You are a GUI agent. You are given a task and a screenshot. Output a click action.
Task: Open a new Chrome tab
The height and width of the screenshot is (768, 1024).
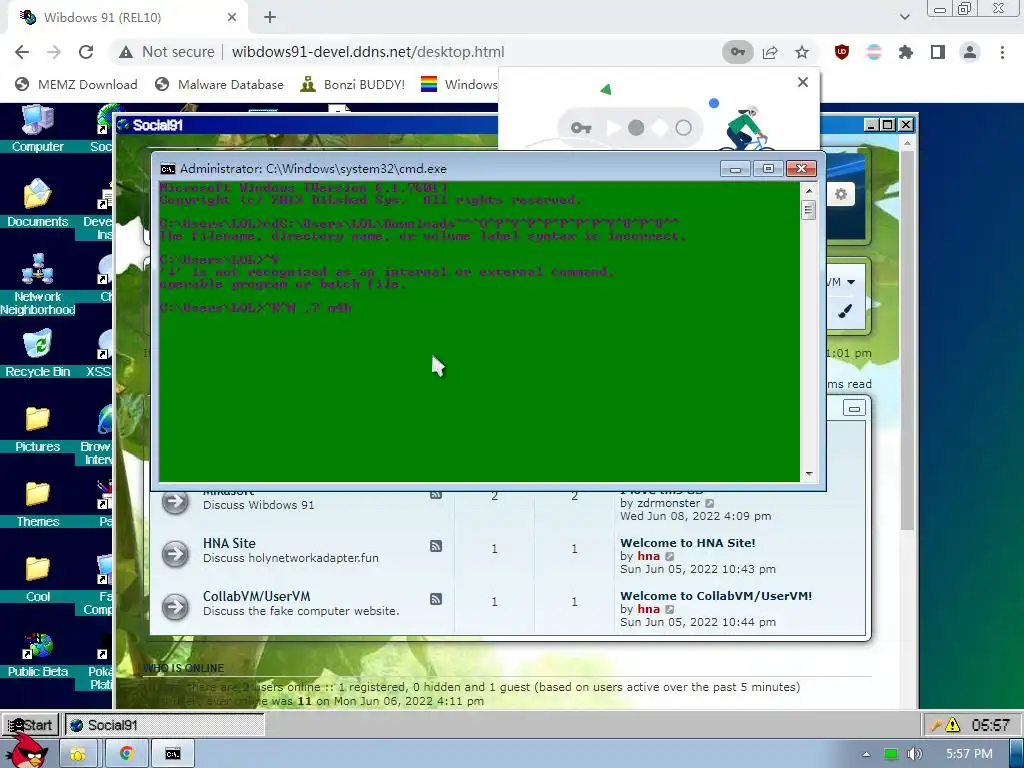click(x=270, y=18)
